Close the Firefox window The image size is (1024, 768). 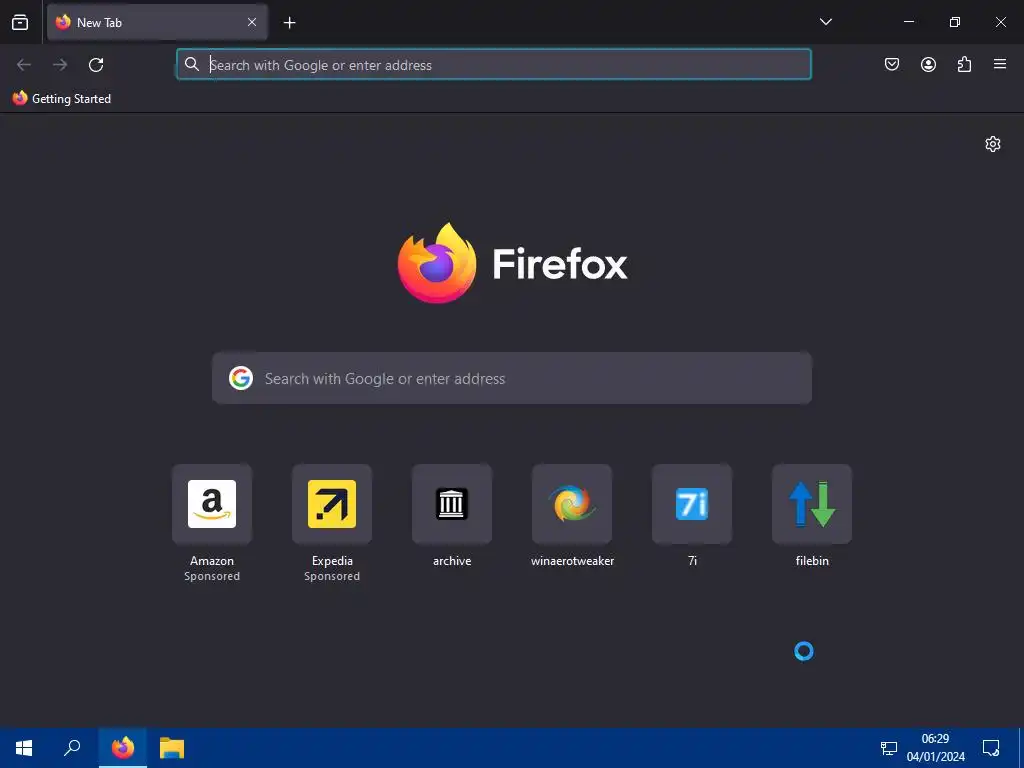1000,22
